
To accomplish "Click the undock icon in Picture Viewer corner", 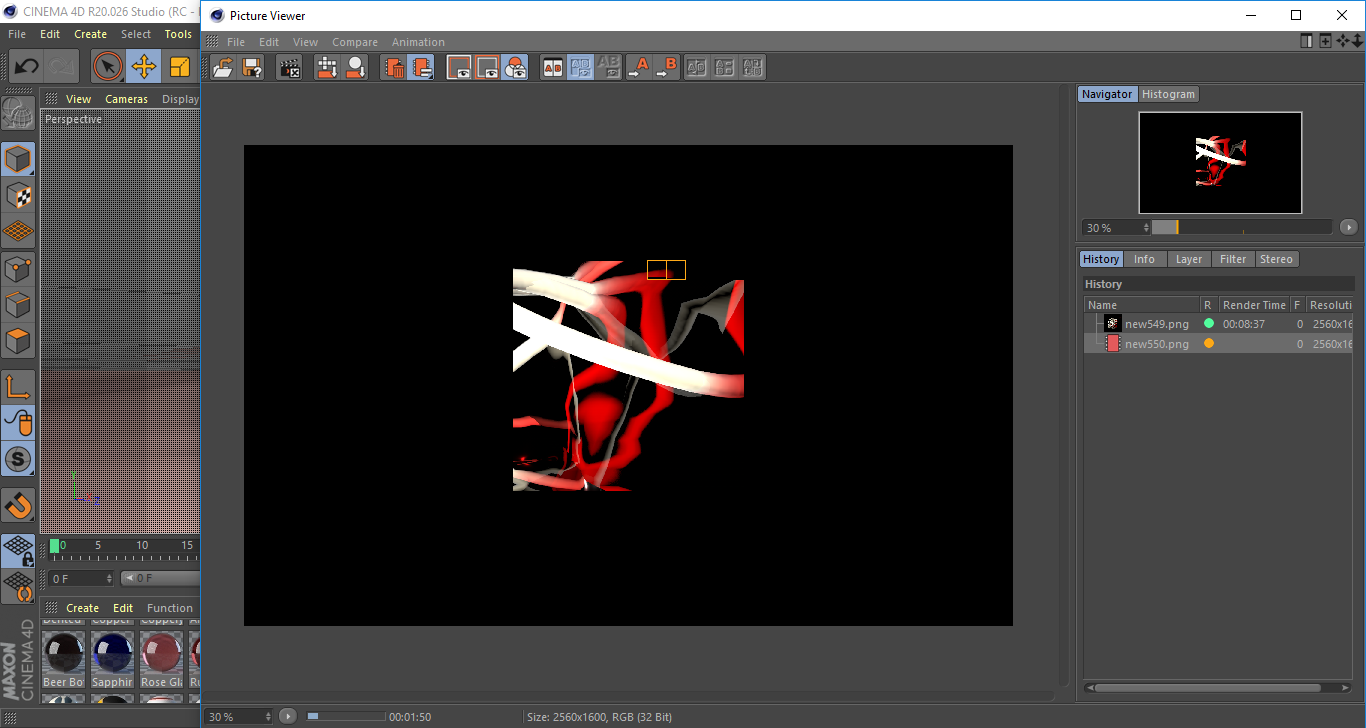I will (1307, 41).
